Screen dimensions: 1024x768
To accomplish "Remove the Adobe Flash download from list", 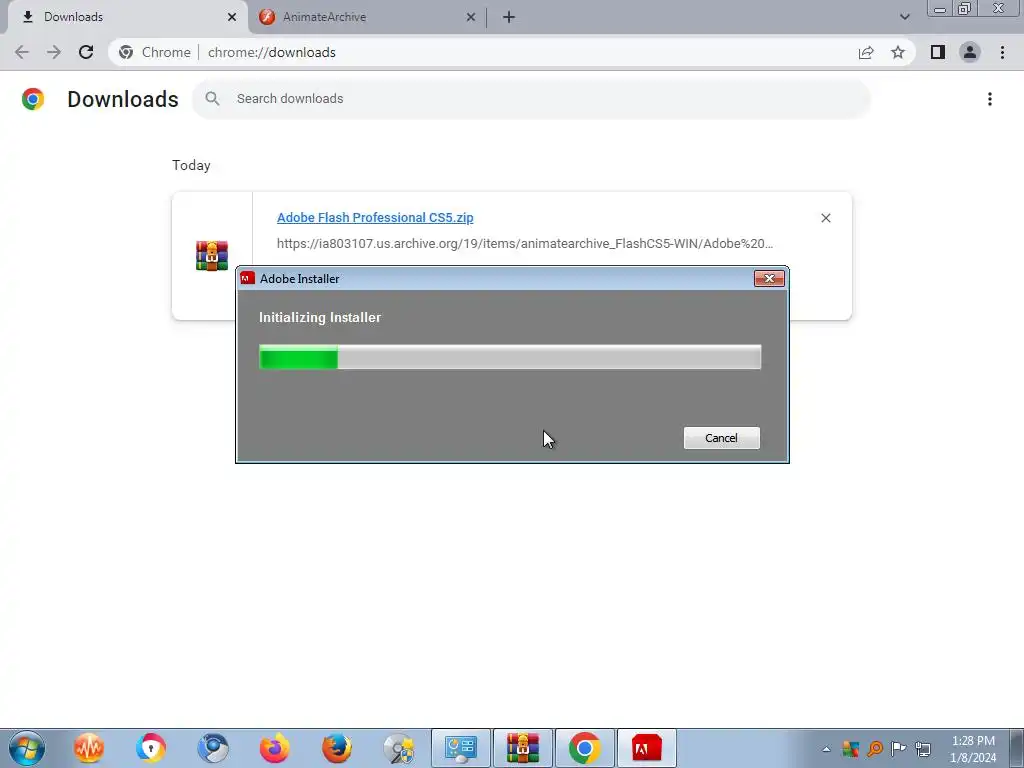I will pyautogui.click(x=825, y=218).
